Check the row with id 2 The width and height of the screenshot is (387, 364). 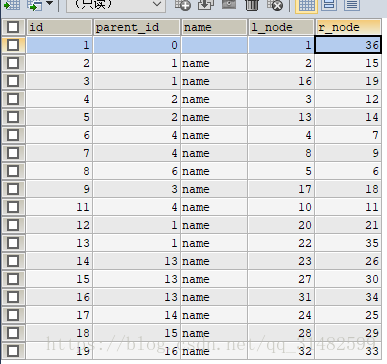tap(13, 63)
